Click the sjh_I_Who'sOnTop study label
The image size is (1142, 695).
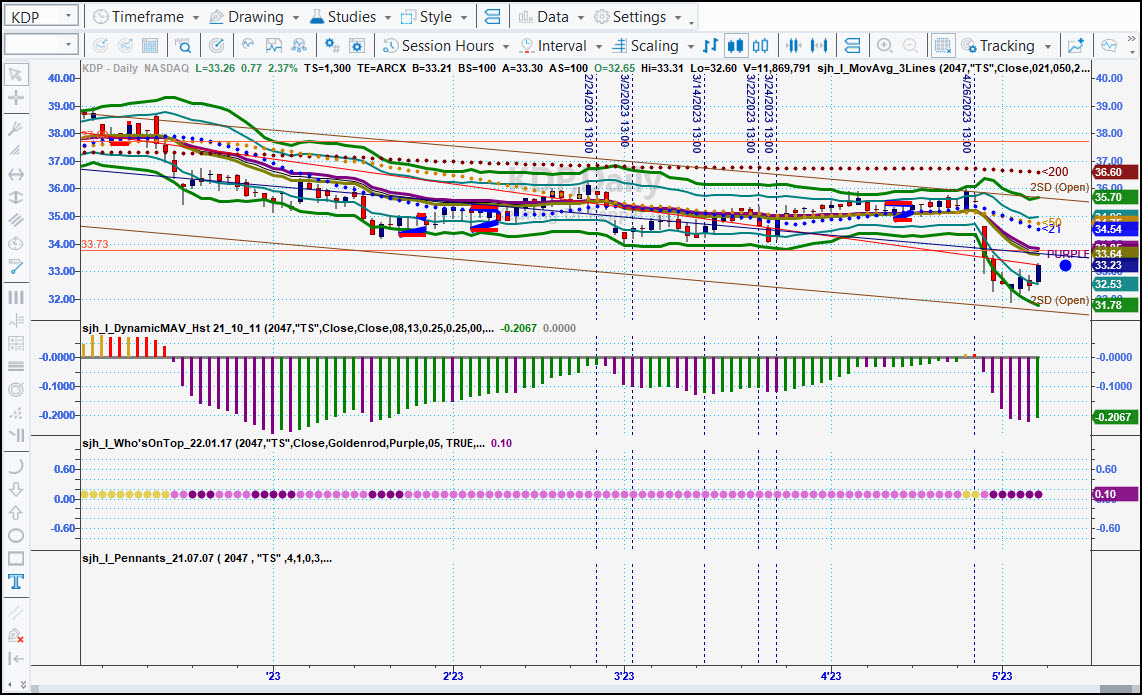click(283, 443)
